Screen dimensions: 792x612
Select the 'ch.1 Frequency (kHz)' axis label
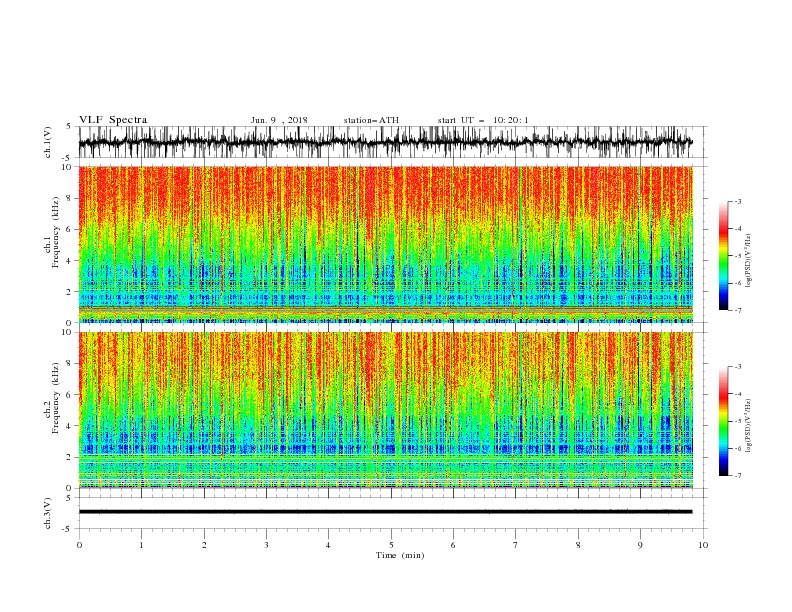[51, 233]
